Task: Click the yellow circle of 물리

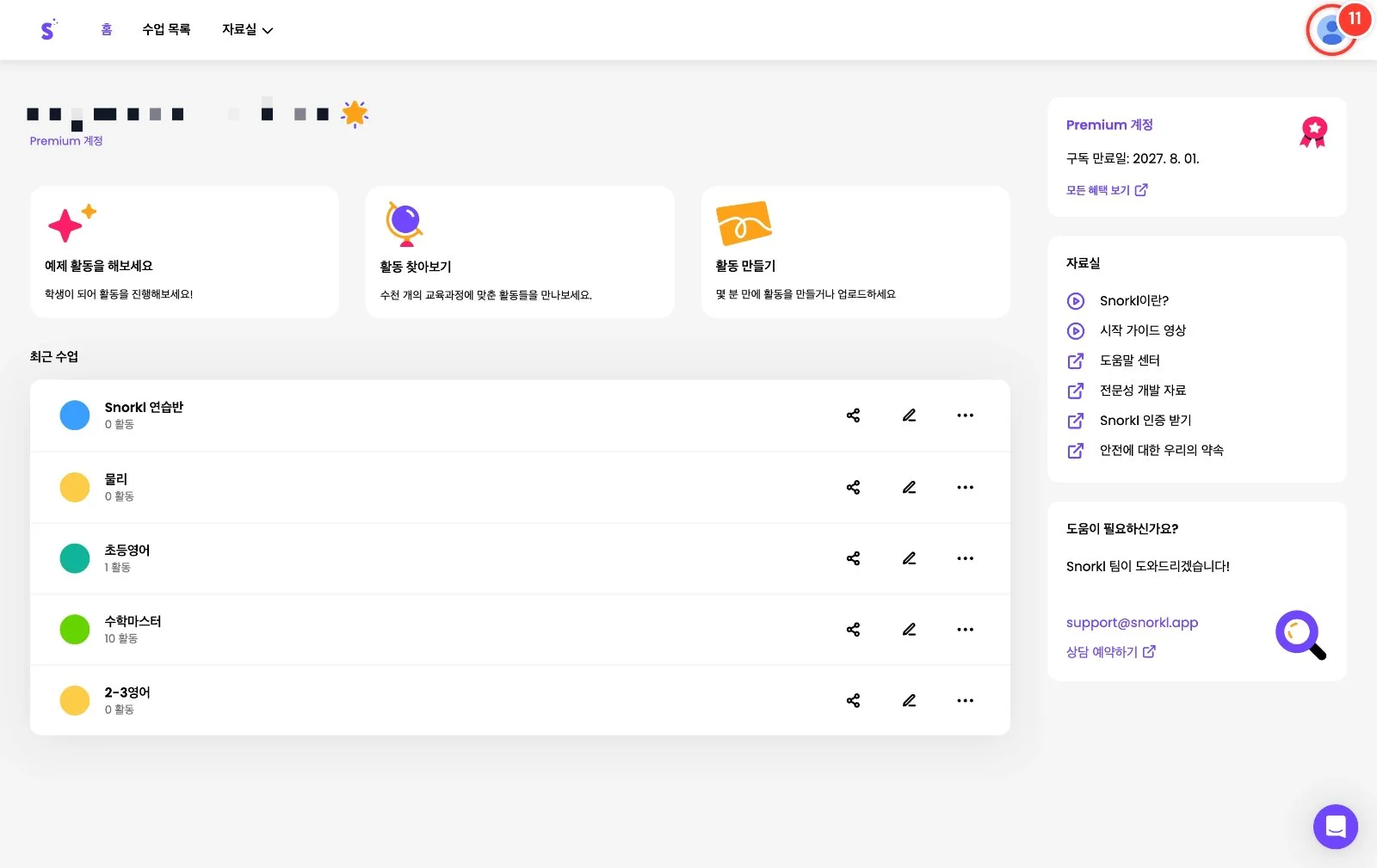Action: [75, 487]
